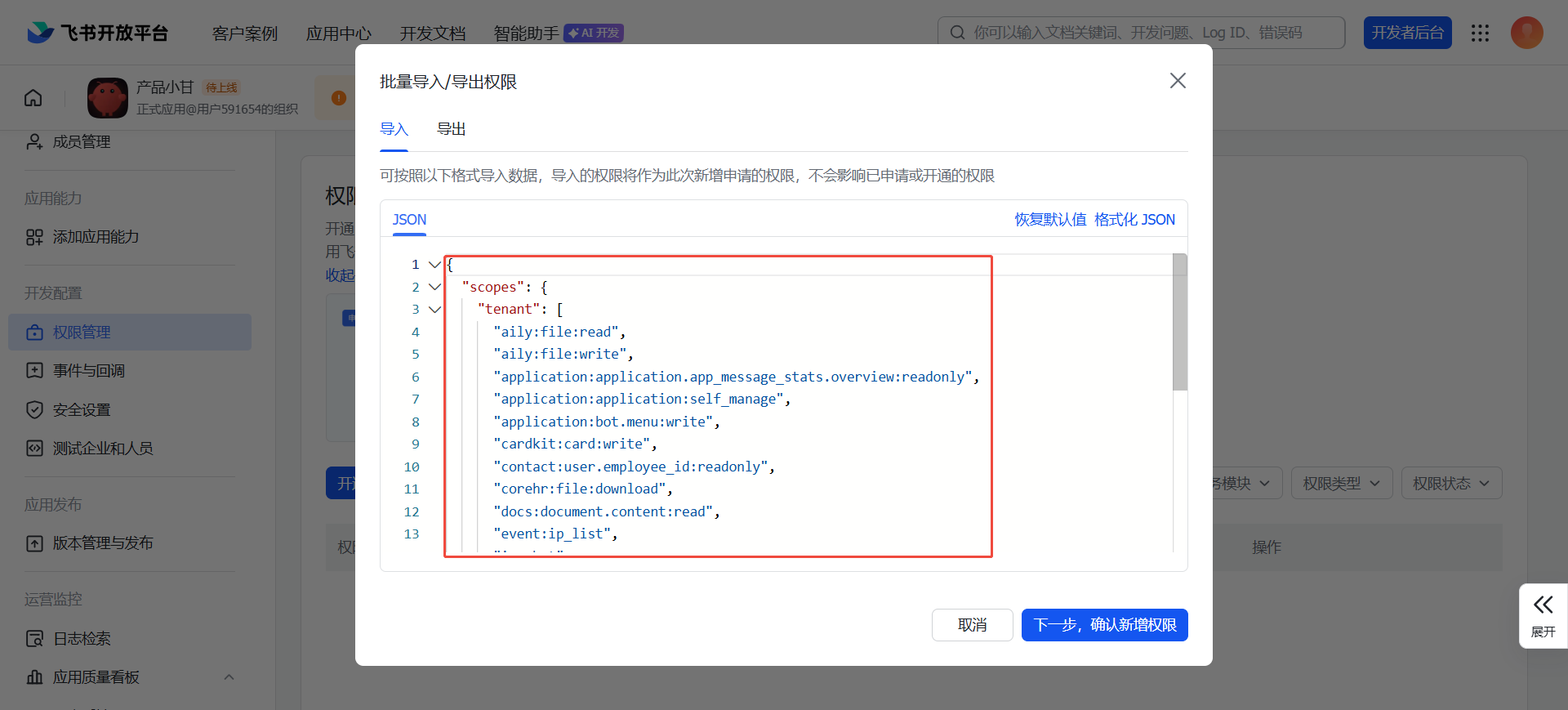Switch to the 导出 tab

451,129
